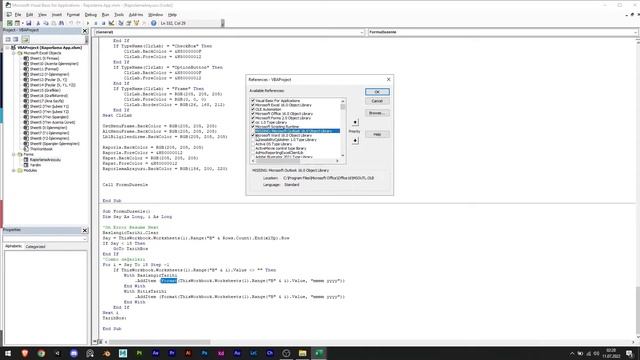This screenshot has width=640, height=360.
Task: Open Project Explorer toolbar icon
Action: click(121, 23)
